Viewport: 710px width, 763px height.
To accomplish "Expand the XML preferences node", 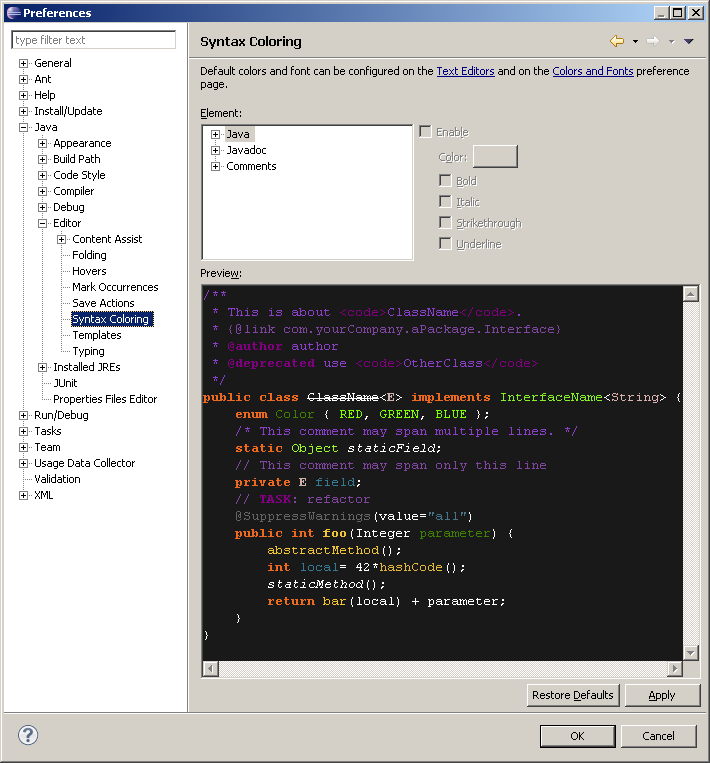I will [x=23, y=495].
